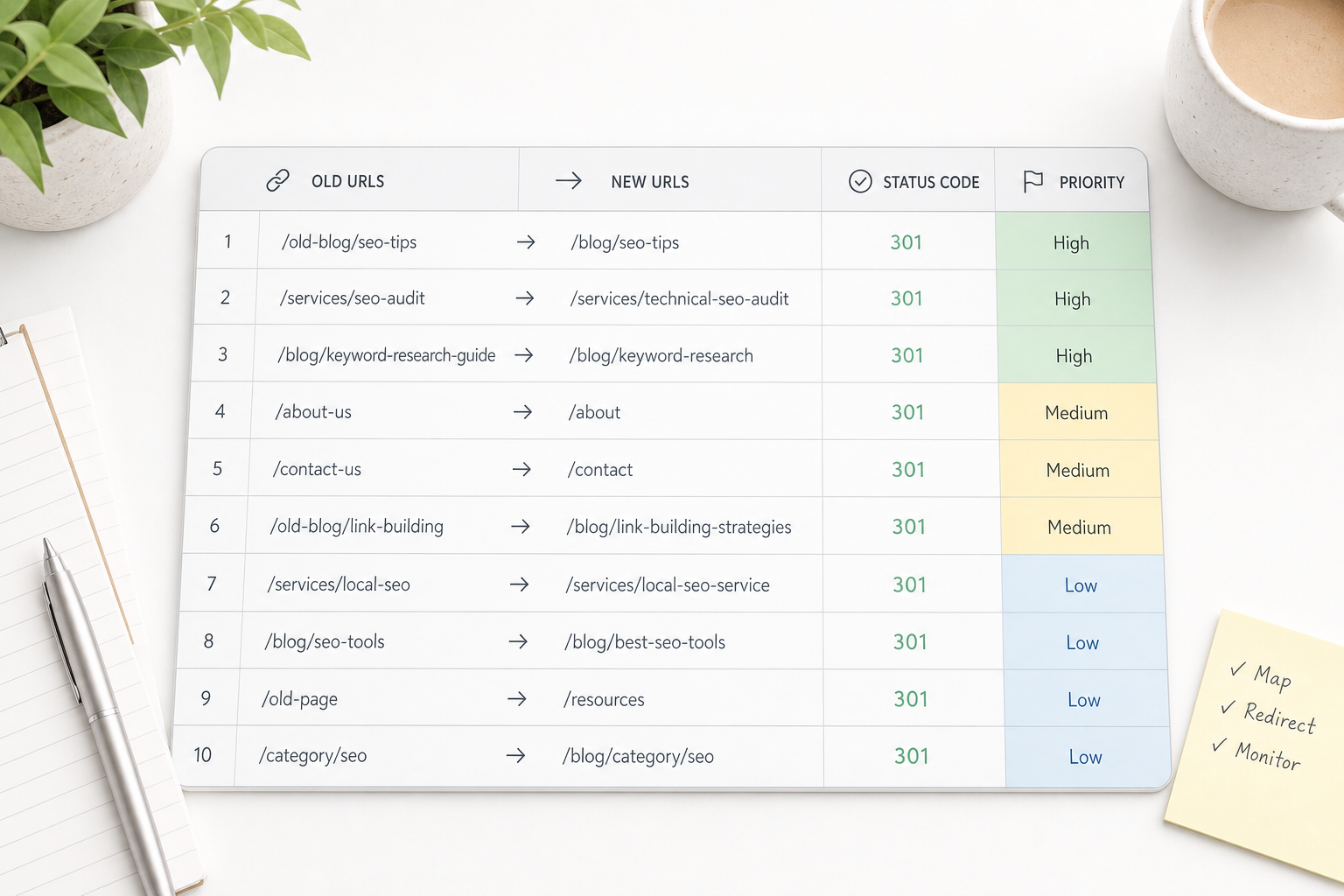Click the flag icon beside PRIORITY
The width and height of the screenshot is (1344, 896).
click(1033, 181)
